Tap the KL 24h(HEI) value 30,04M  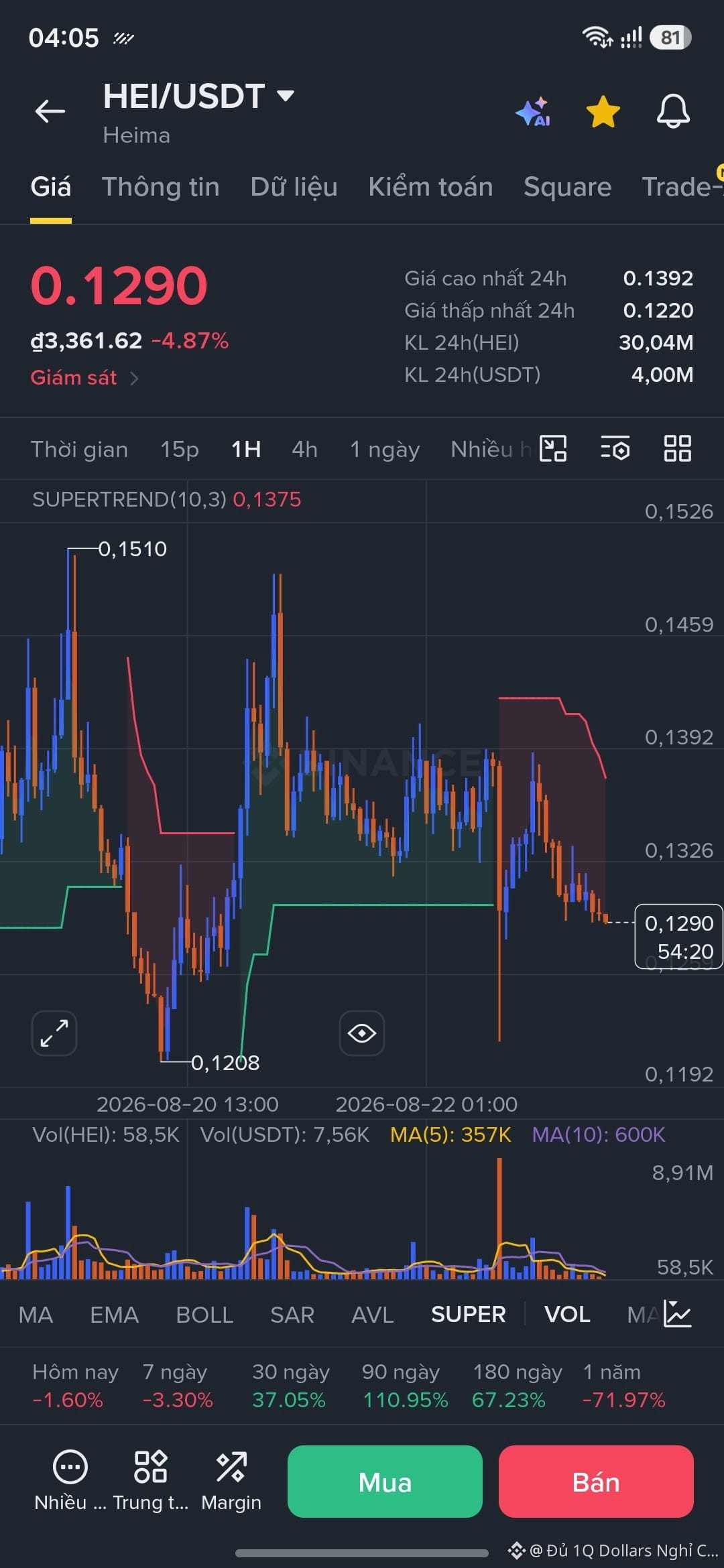(656, 342)
